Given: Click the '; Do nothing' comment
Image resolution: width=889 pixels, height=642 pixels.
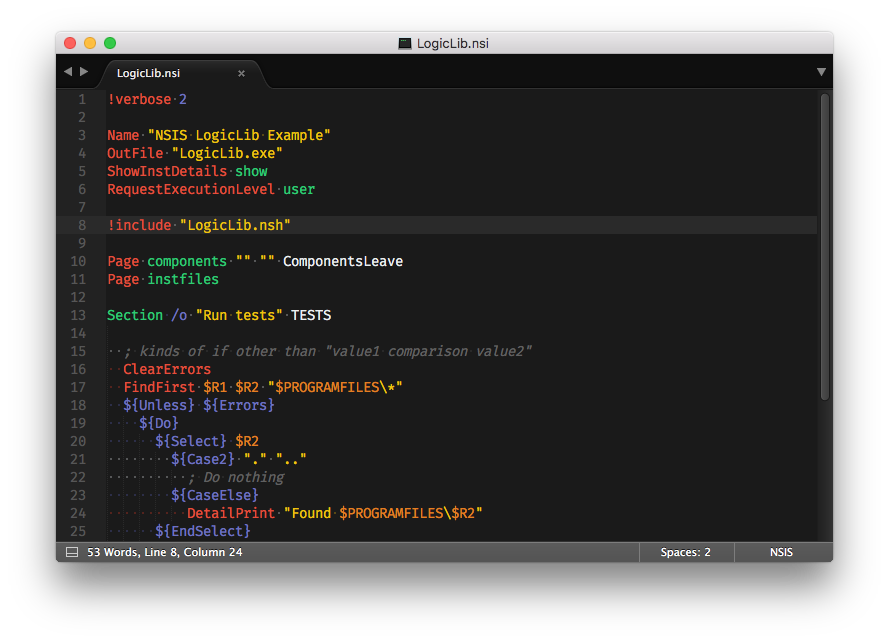Looking at the screenshot, I should [235, 478].
